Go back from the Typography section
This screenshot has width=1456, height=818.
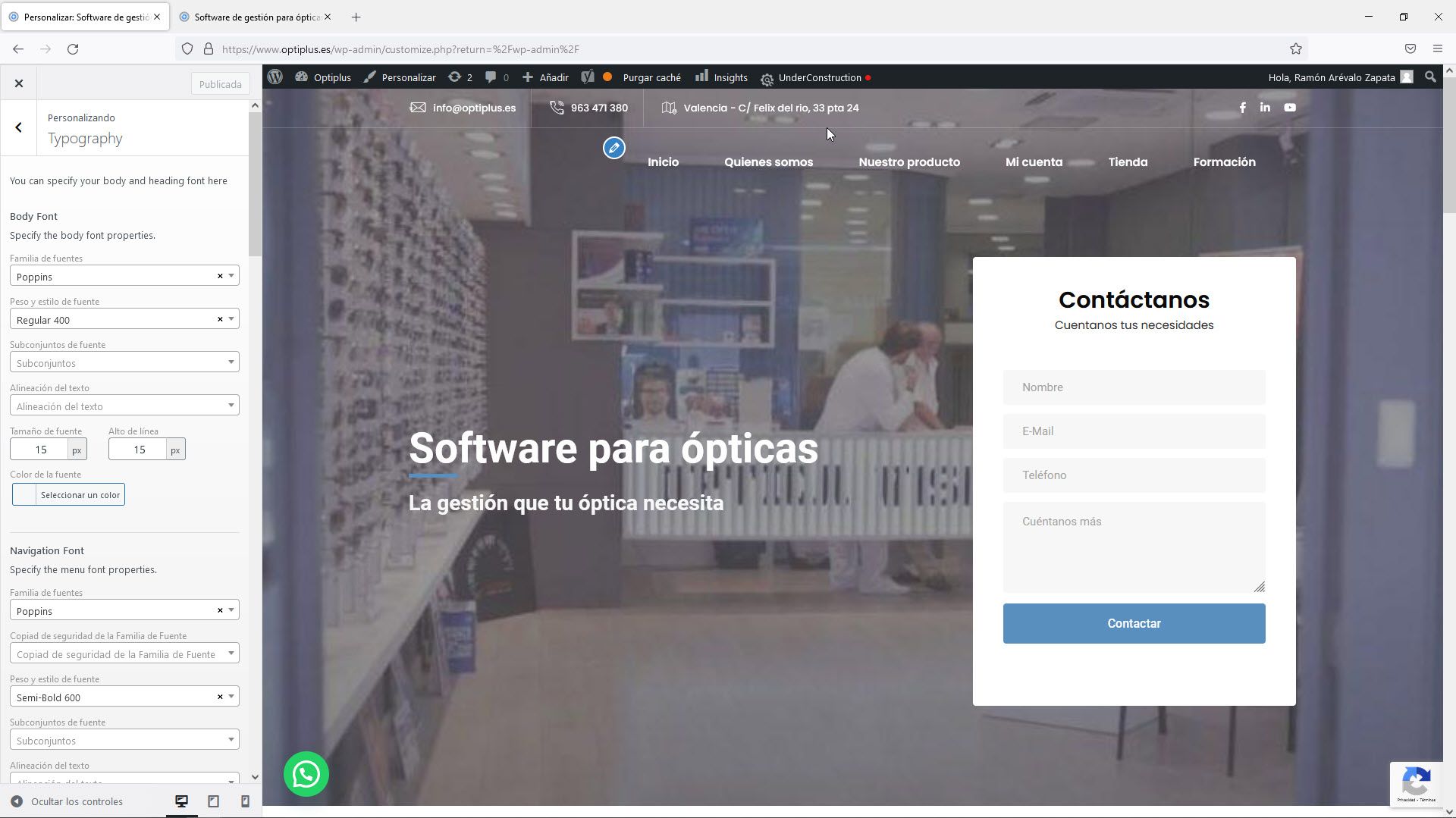tap(19, 127)
